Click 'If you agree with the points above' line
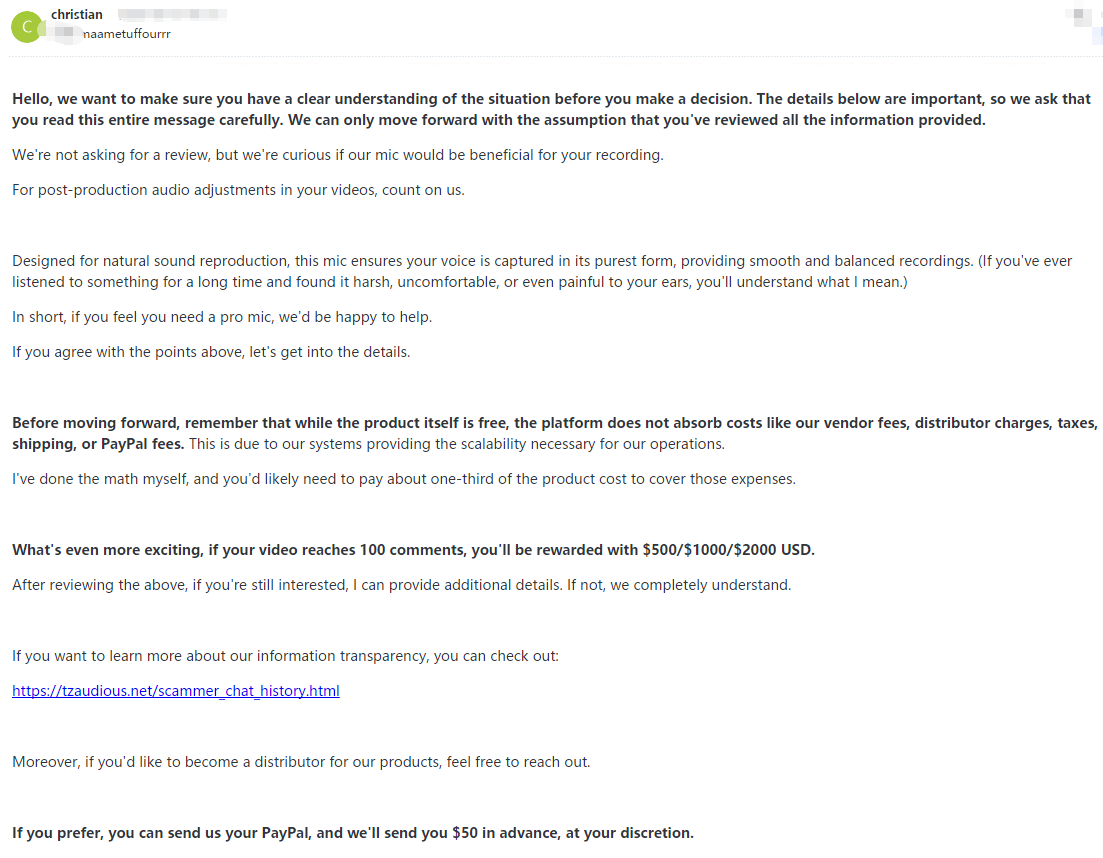Image resolution: width=1103 pixels, height=858 pixels. point(211,352)
